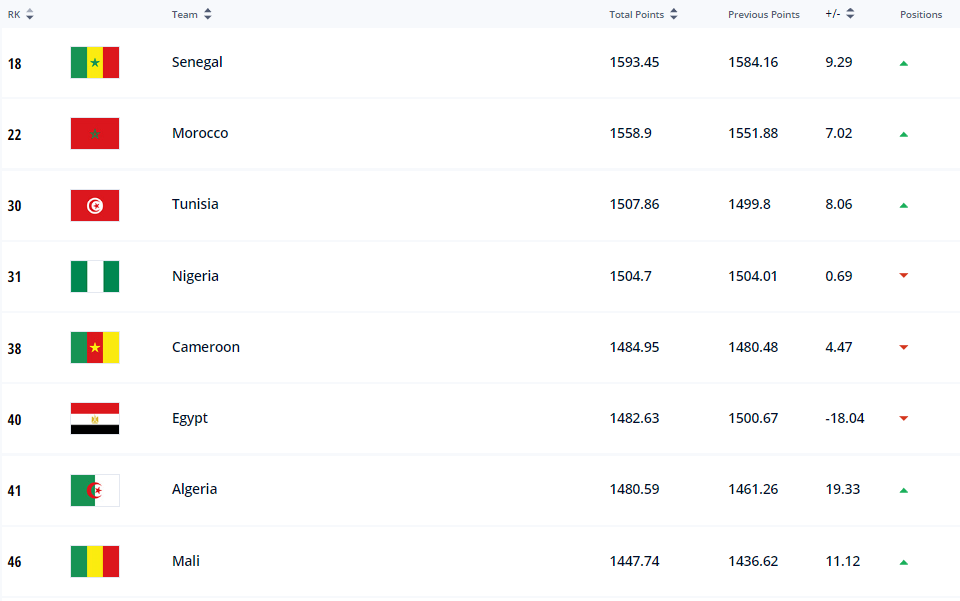Click the Morocco flag icon
960x601 pixels.
[95, 134]
